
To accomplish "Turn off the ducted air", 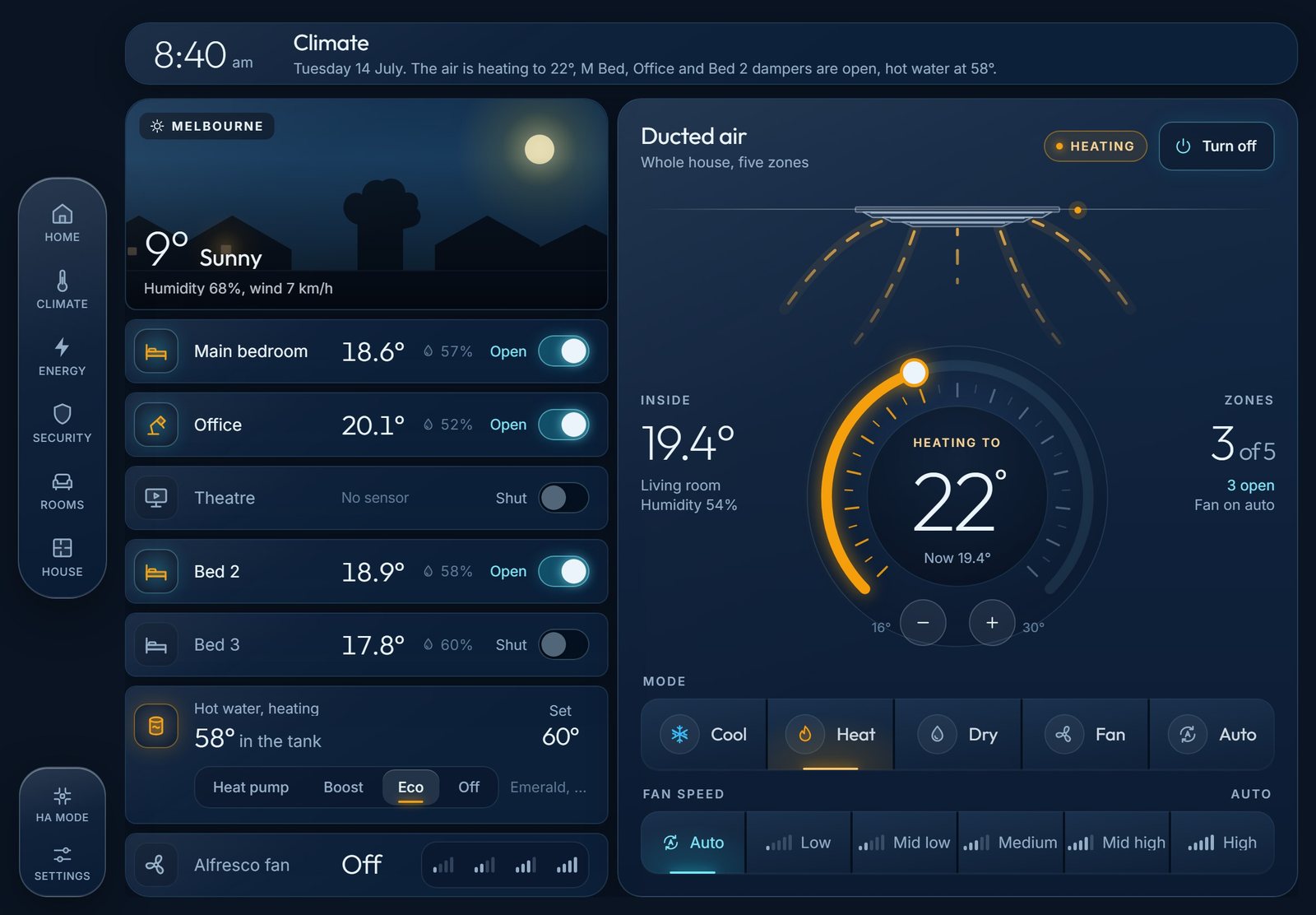I will (x=1216, y=146).
